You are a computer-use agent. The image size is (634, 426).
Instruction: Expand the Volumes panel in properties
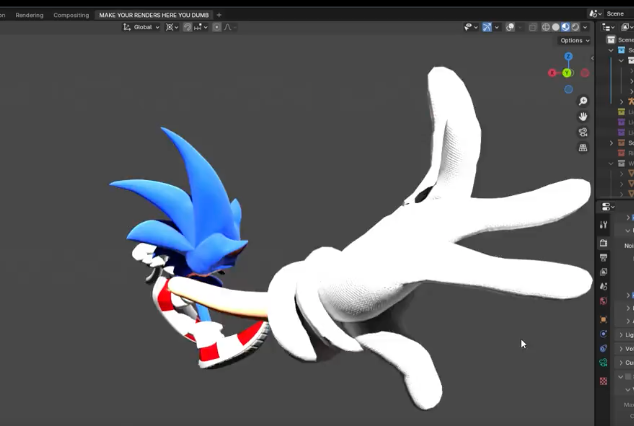point(625,349)
